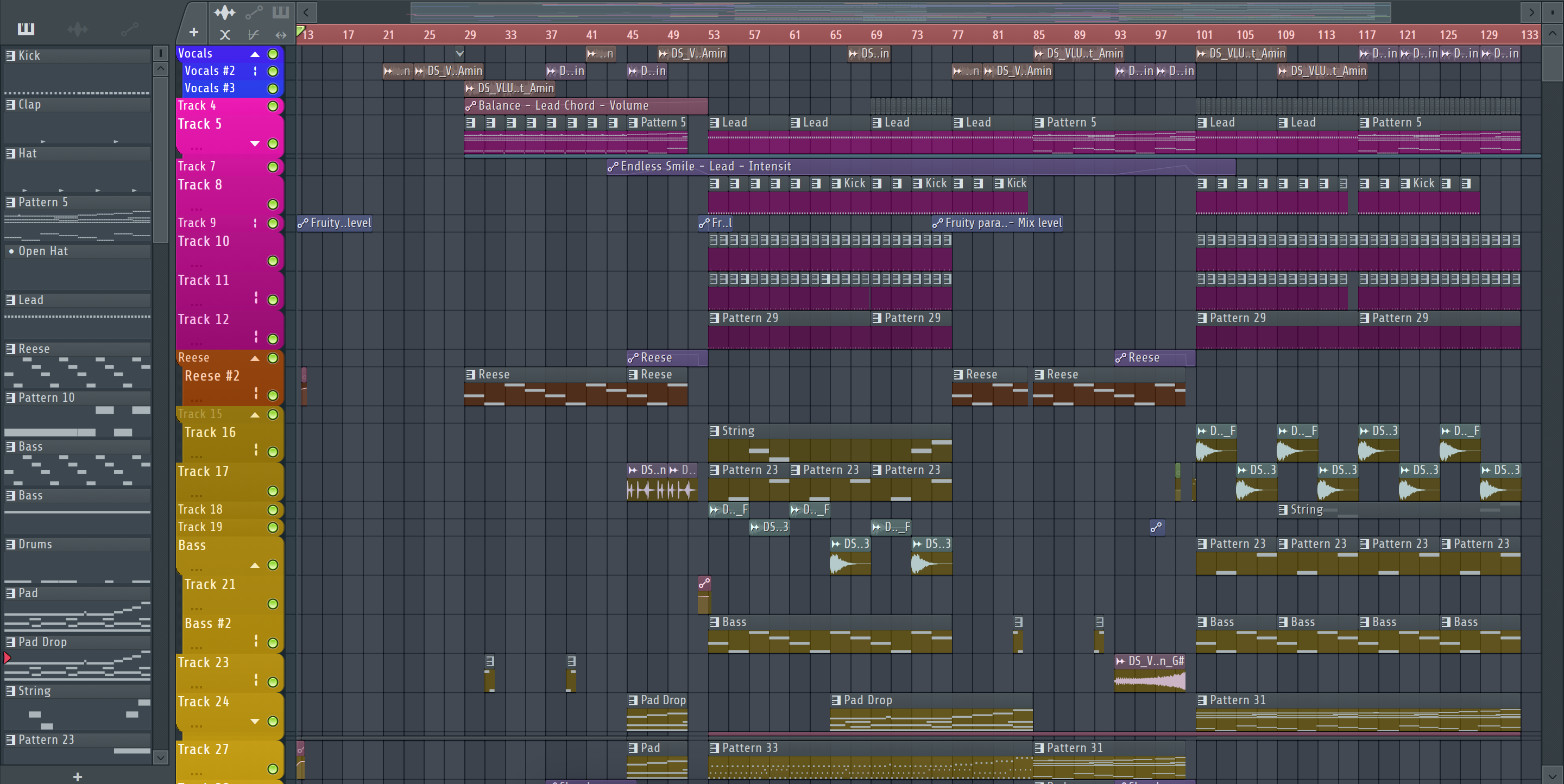Image resolution: width=1564 pixels, height=784 pixels.
Task: Toggle the automation clip filter icon in playlist header
Action: [254, 12]
